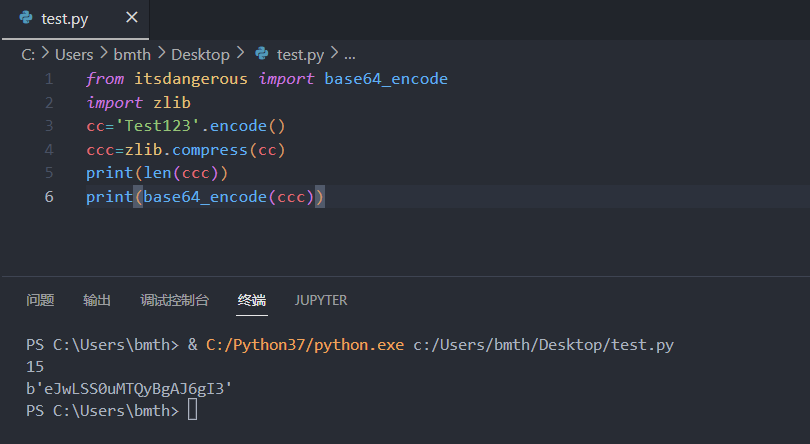Switch to the 输出 panel tab
Image resolution: width=810 pixels, height=444 pixels.
pyautogui.click(x=97, y=300)
